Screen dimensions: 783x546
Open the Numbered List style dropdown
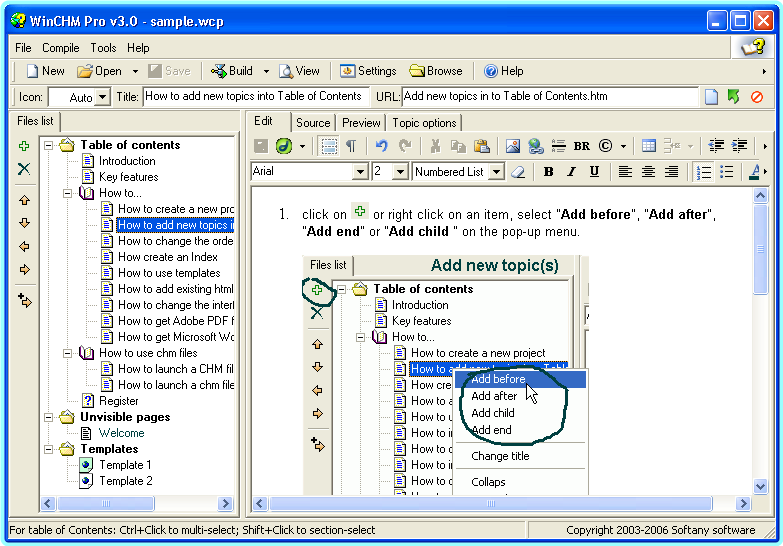point(496,172)
